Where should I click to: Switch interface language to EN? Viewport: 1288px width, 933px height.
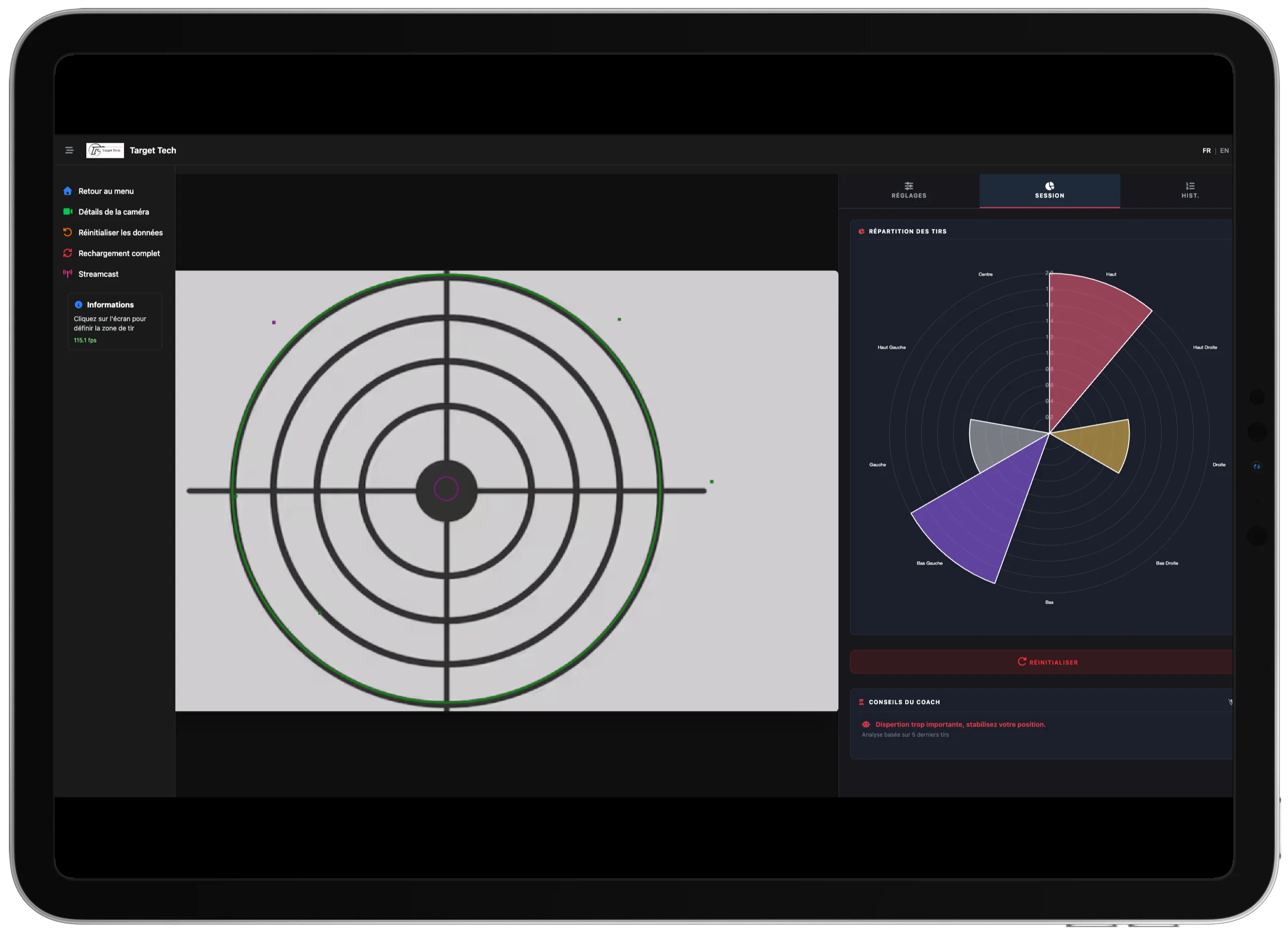1224,150
